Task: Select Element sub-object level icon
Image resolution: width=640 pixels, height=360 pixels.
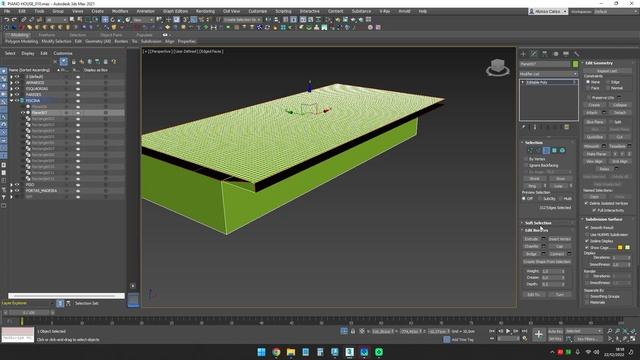Action: pyautogui.click(x=562, y=151)
